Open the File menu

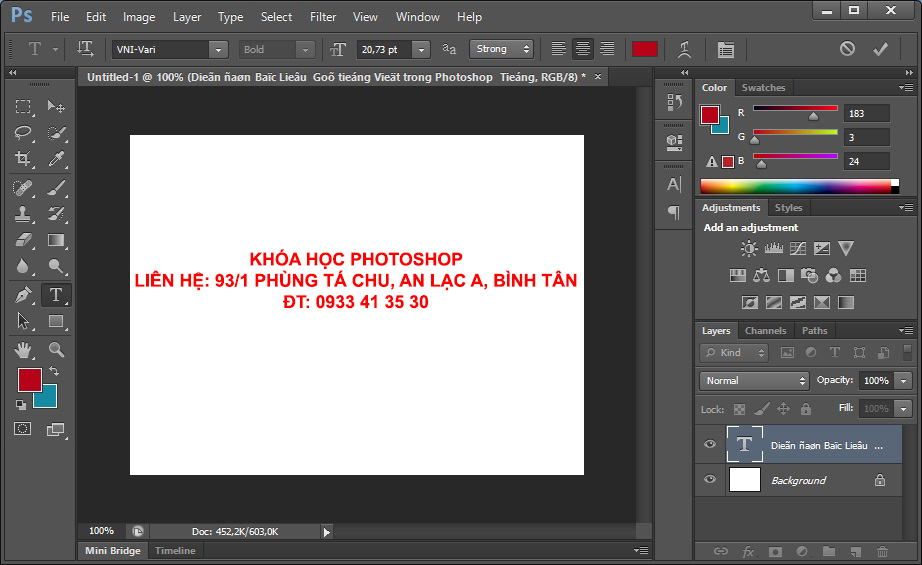(60, 17)
